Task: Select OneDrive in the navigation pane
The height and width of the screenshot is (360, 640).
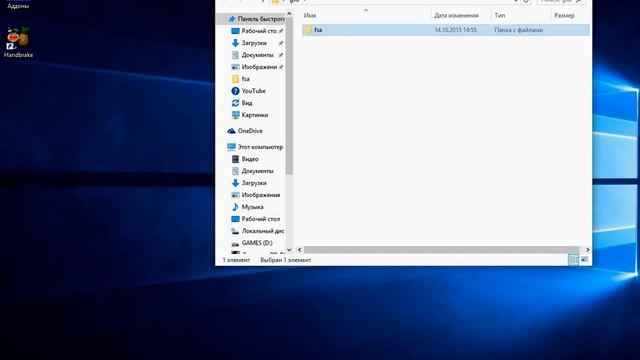Action: [x=245, y=131]
